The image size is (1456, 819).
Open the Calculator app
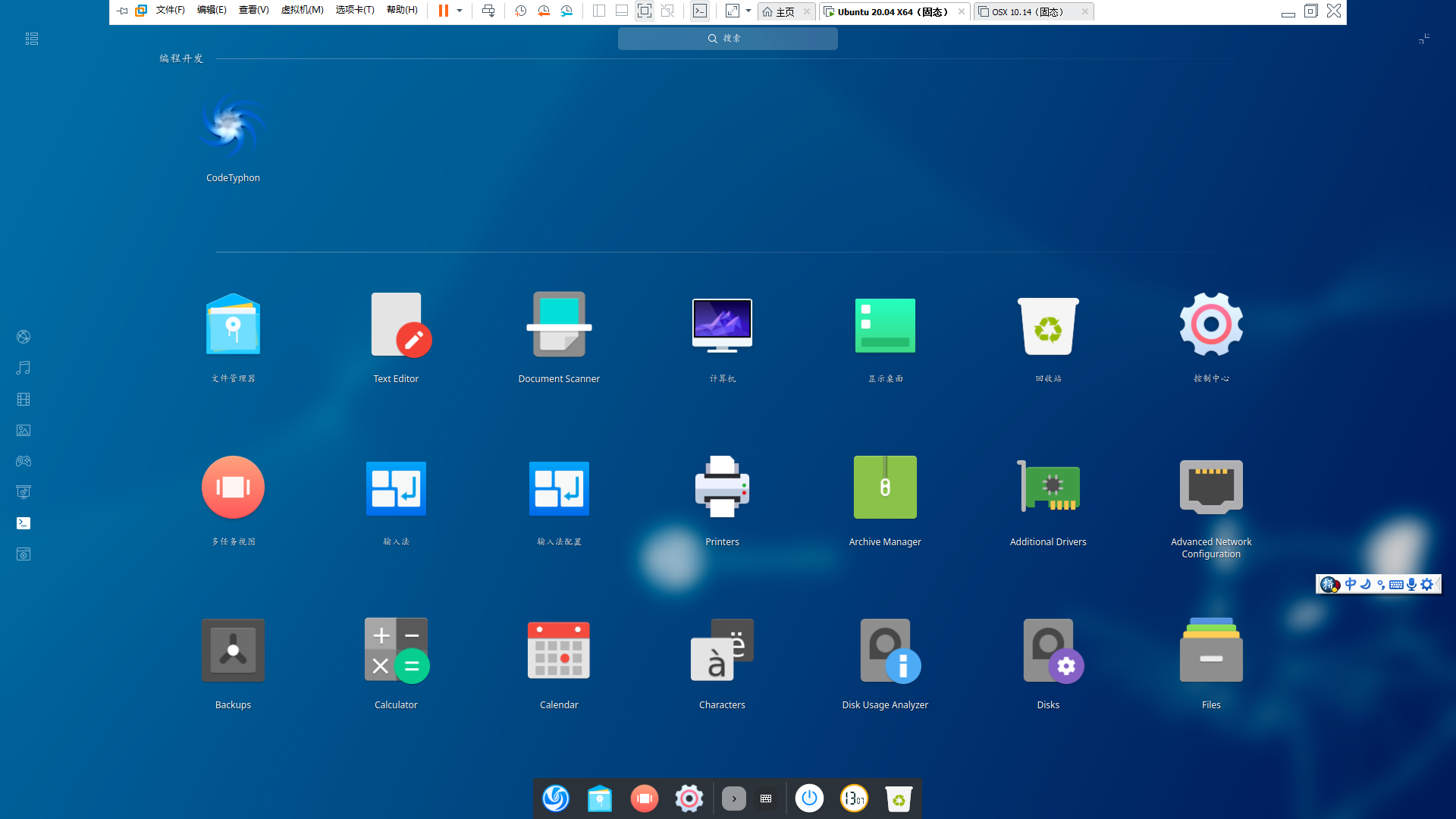click(x=396, y=651)
